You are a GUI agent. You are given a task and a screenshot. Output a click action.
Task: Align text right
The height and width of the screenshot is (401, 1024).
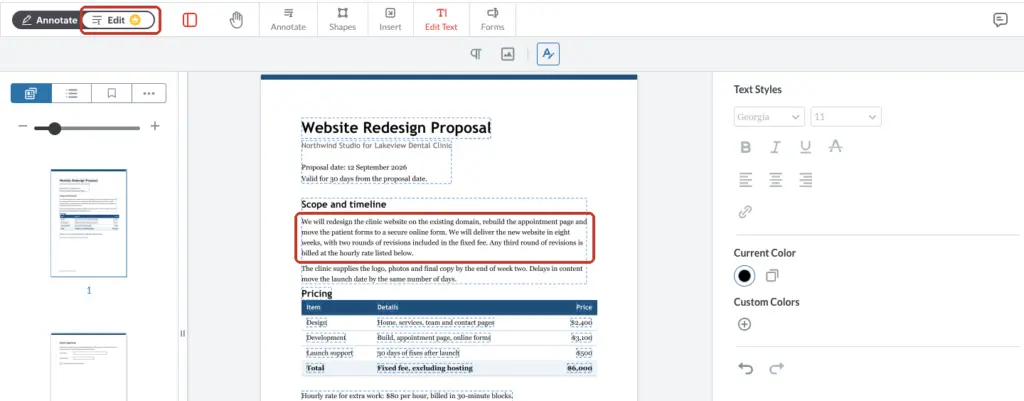tap(805, 180)
